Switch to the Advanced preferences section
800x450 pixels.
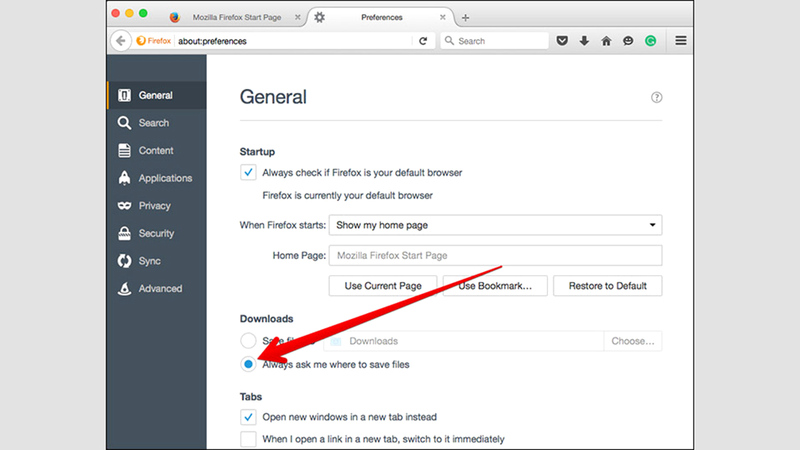(x=160, y=289)
